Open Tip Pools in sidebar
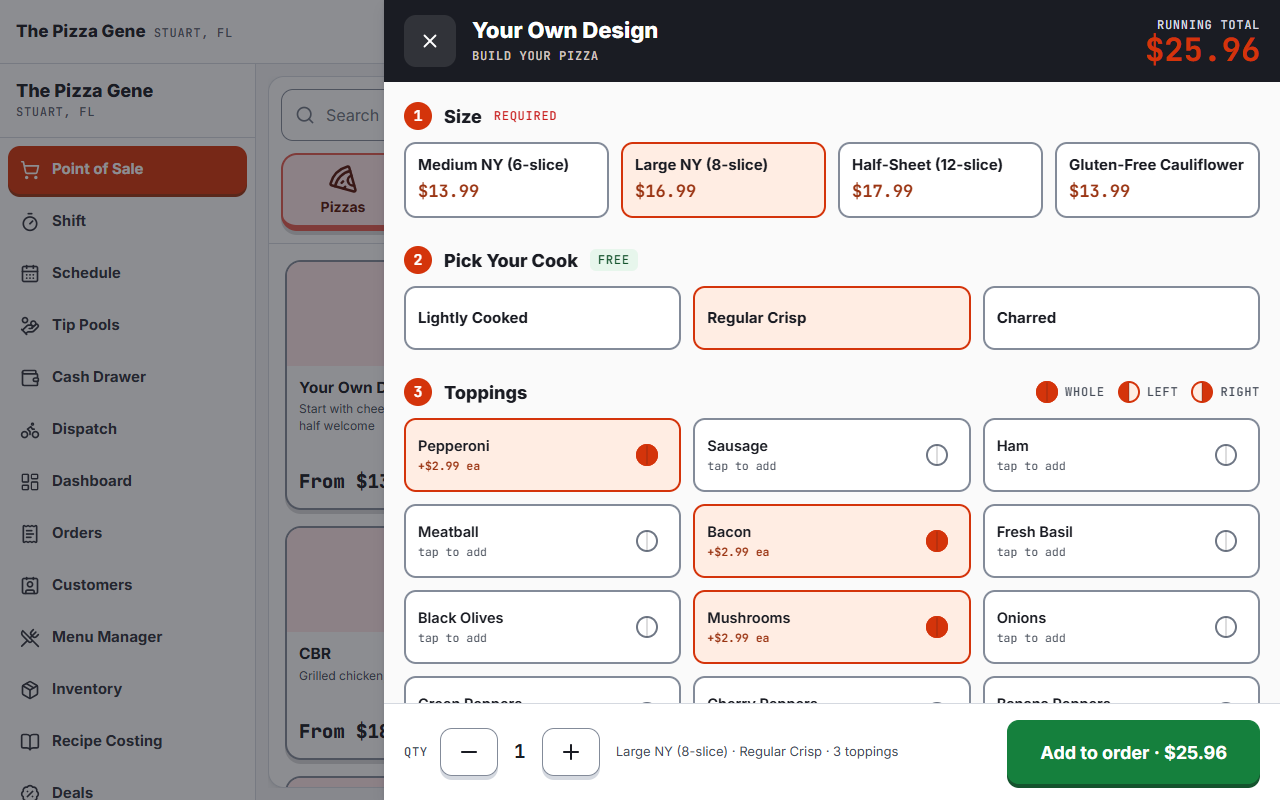Image resolution: width=1280 pixels, height=800 pixels. tap(127, 325)
